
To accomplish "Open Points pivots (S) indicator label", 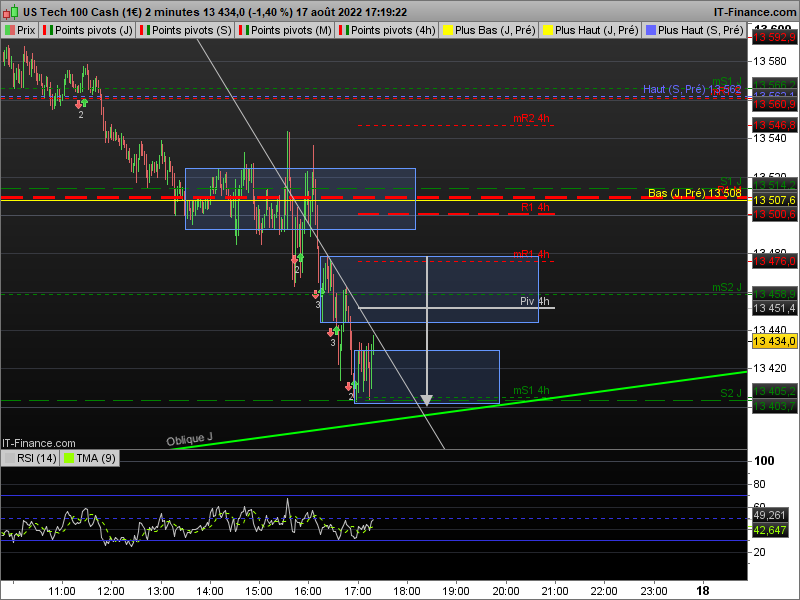I will coord(185,30).
